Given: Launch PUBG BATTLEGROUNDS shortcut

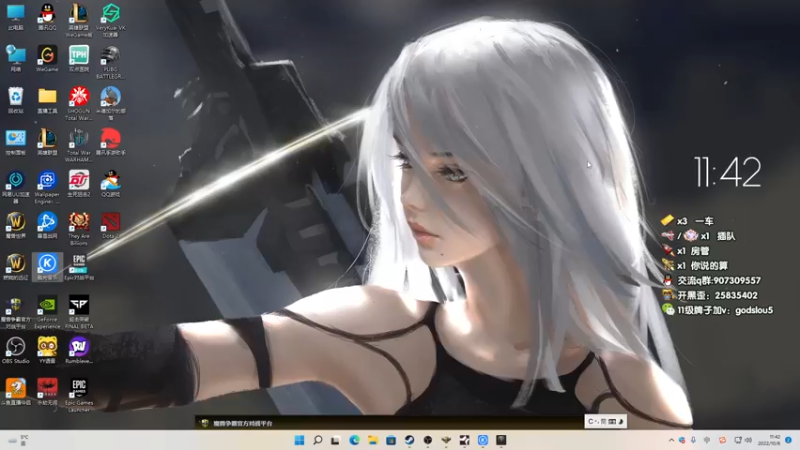Looking at the screenshot, I should tap(111, 62).
